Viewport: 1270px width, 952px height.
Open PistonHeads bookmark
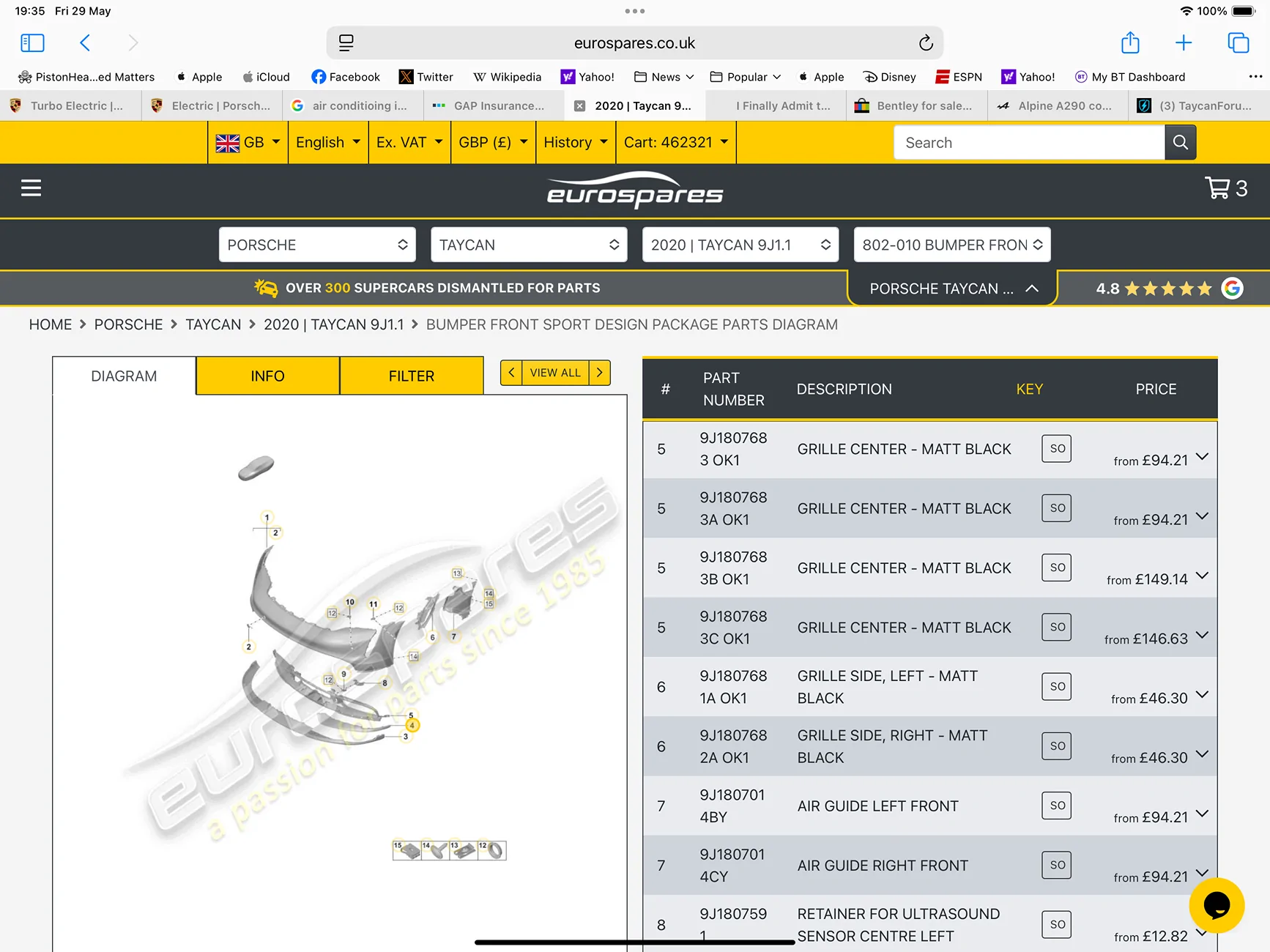pyautogui.click(x=86, y=77)
